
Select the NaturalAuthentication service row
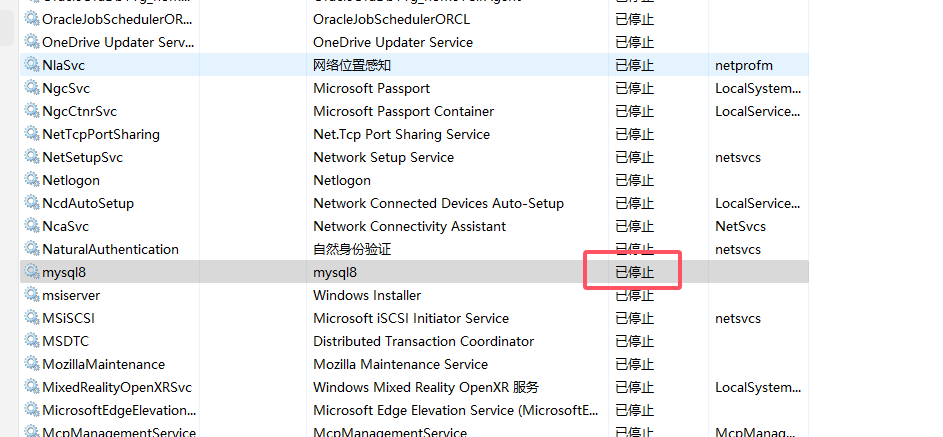(414, 249)
